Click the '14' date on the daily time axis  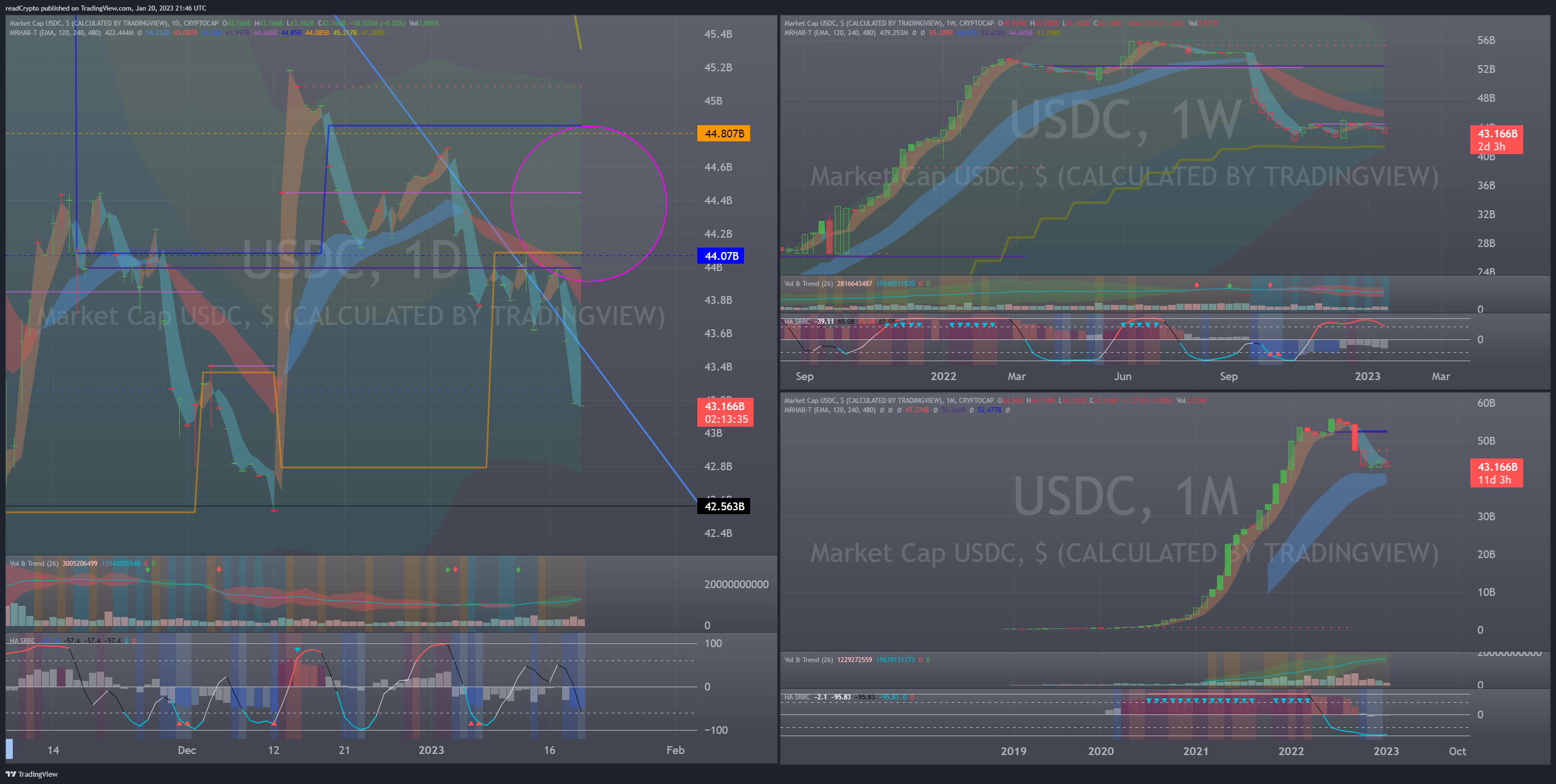point(53,750)
